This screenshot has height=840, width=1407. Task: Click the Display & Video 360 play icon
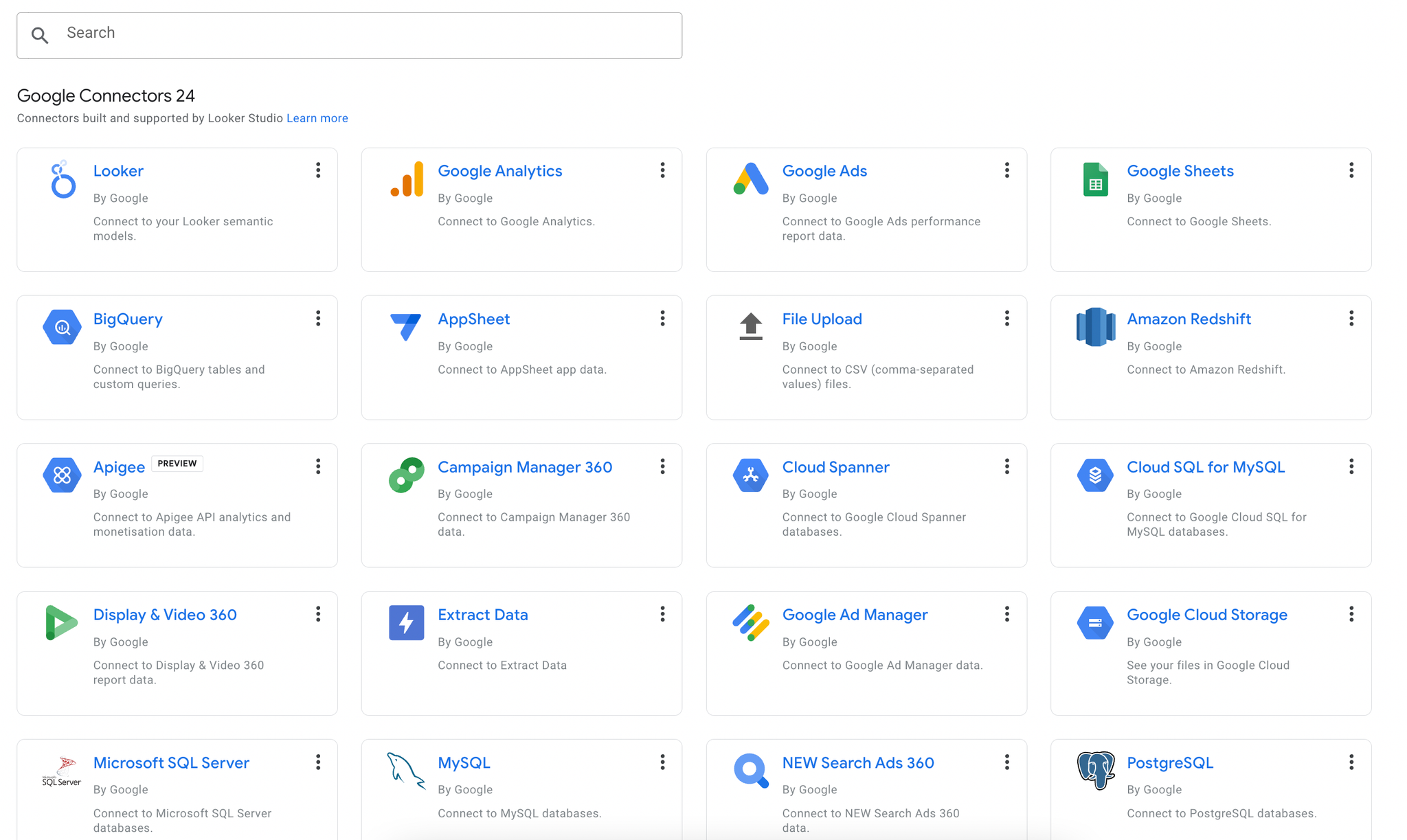tap(61, 623)
